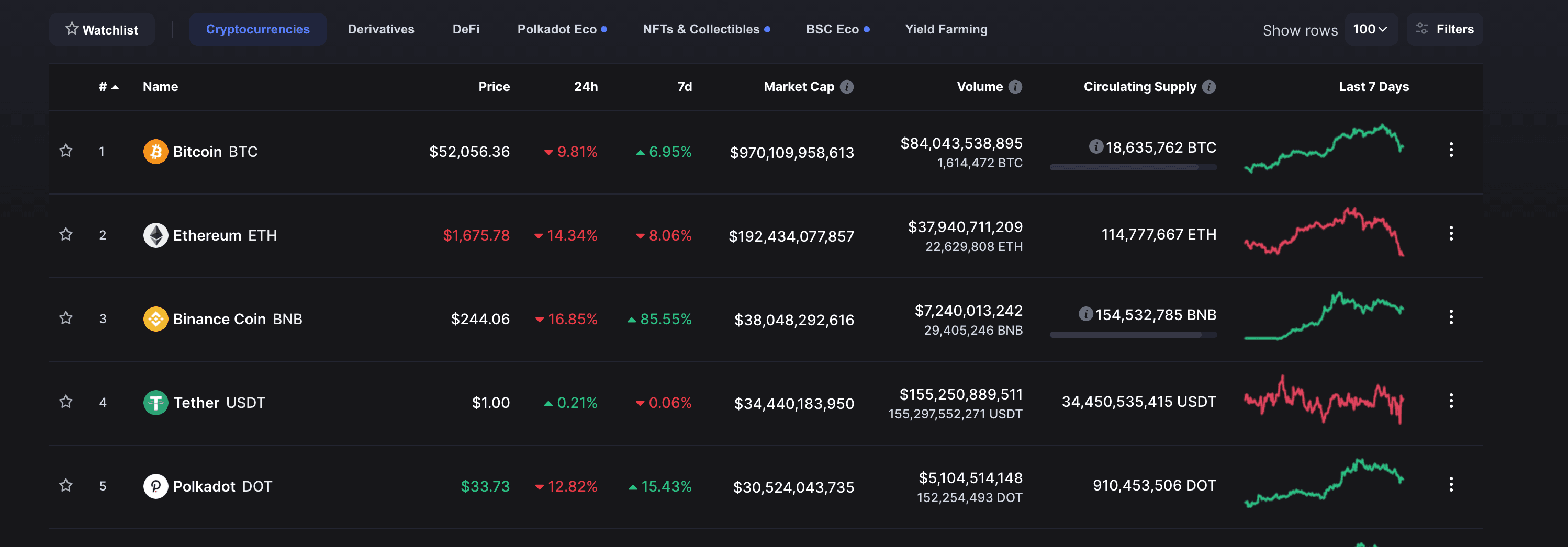The height and width of the screenshot is (547, 1568).
Task: Click the star icon in the Watchlist button
Action: tap(72, 29)
